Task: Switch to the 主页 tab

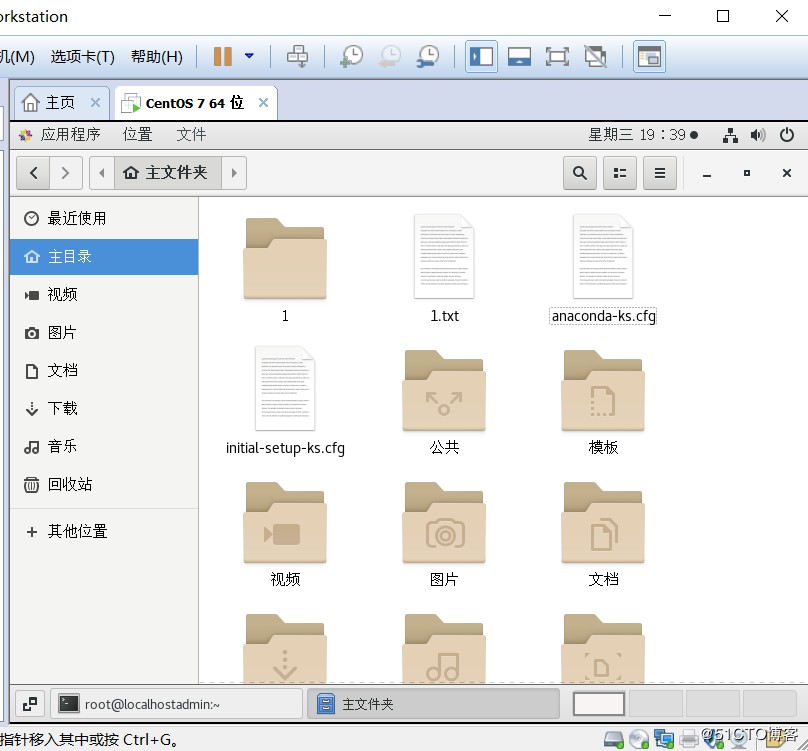Action: point(60,103)
